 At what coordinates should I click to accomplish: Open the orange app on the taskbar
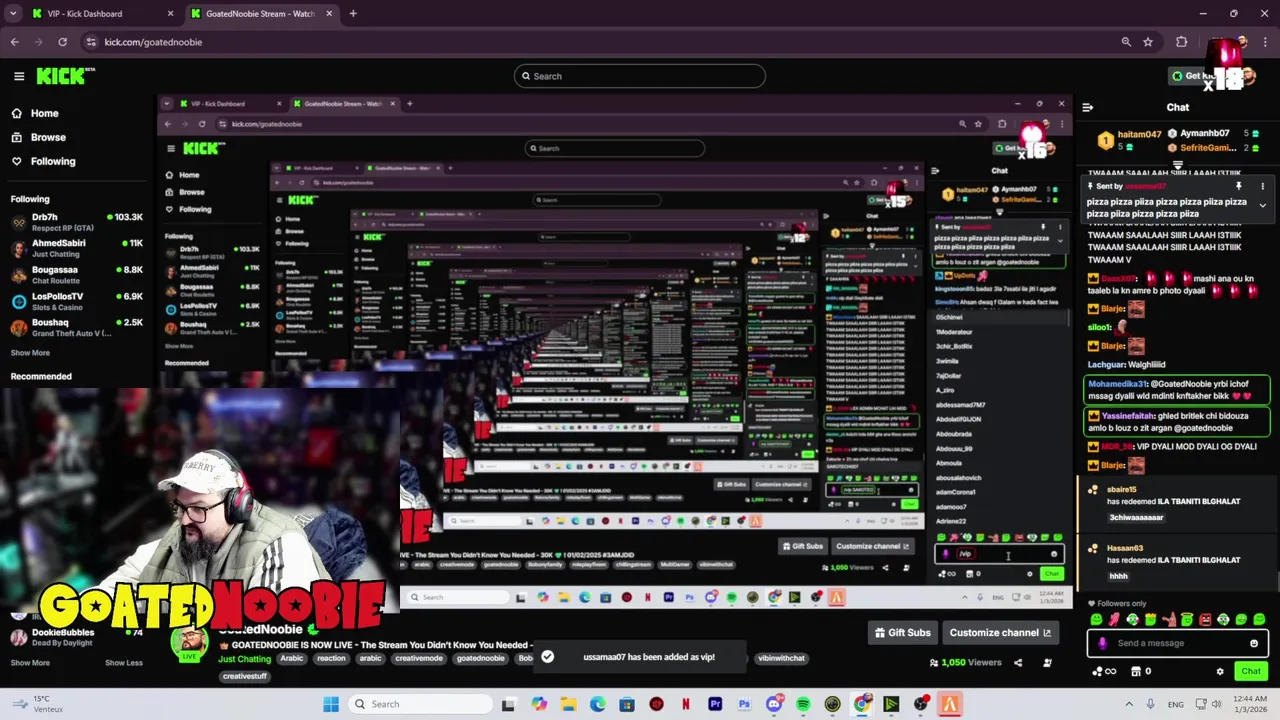pos(949,704)
